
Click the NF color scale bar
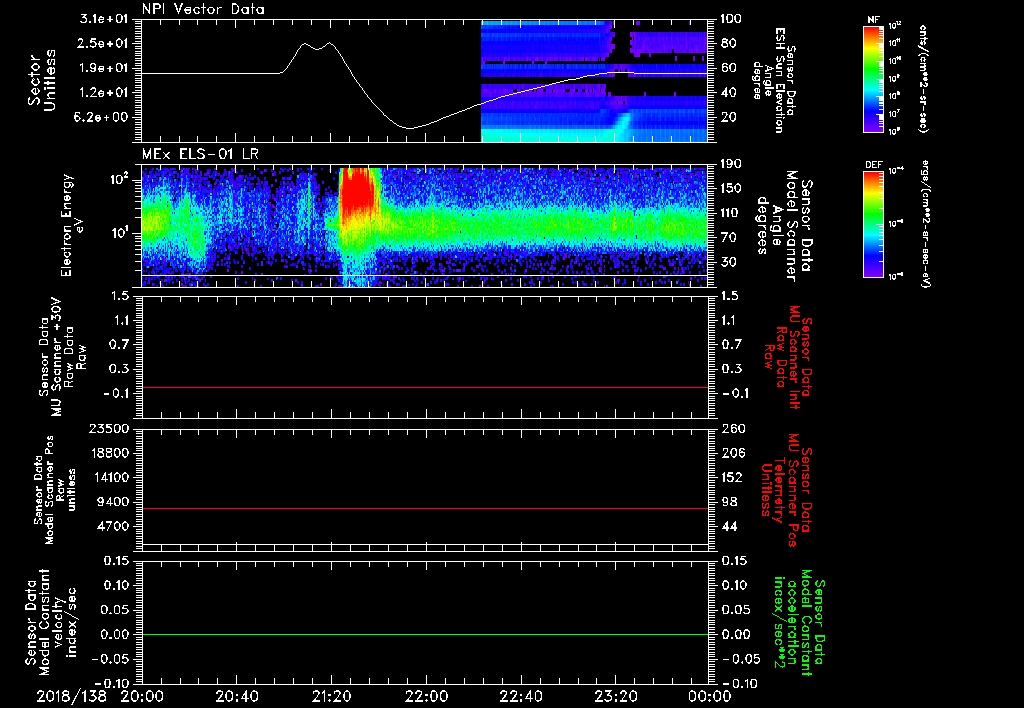tap(873, 78)
